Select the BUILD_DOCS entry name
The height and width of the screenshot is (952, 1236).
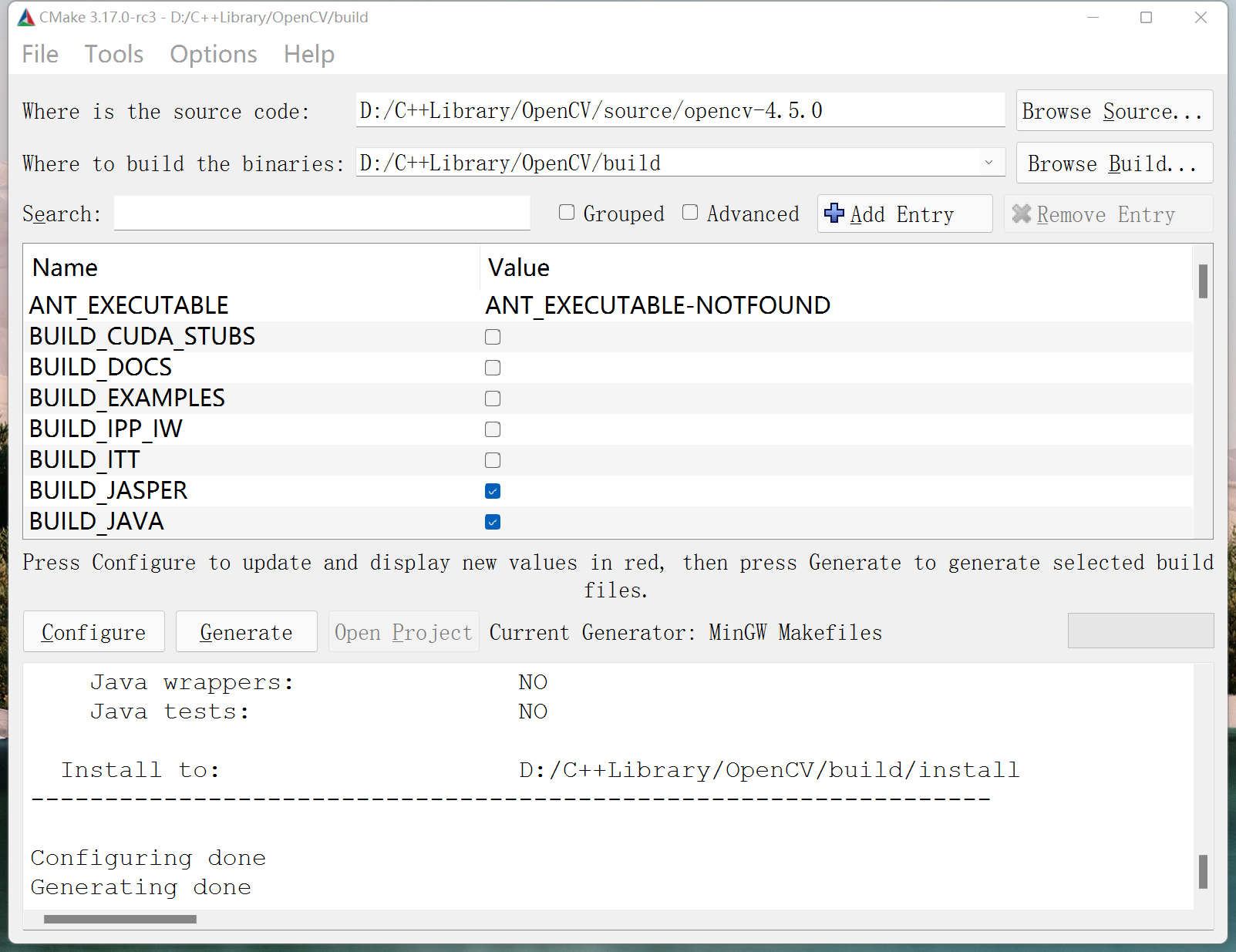click(x=101, y=368)
